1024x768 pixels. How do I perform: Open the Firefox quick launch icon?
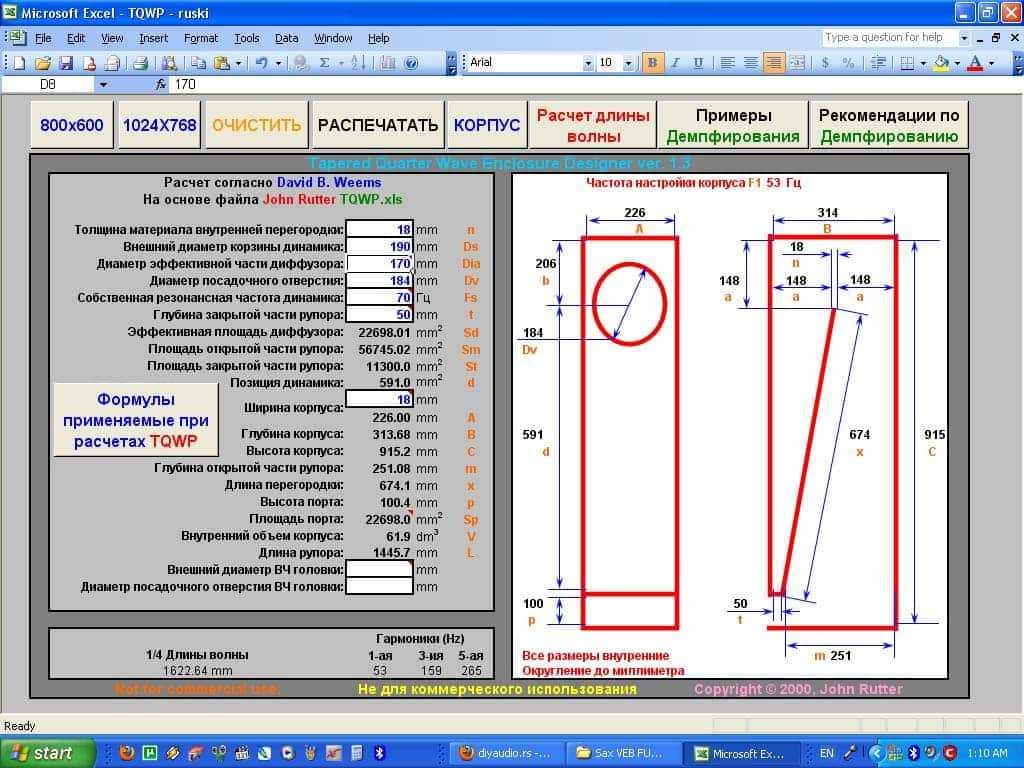[127, 753]
